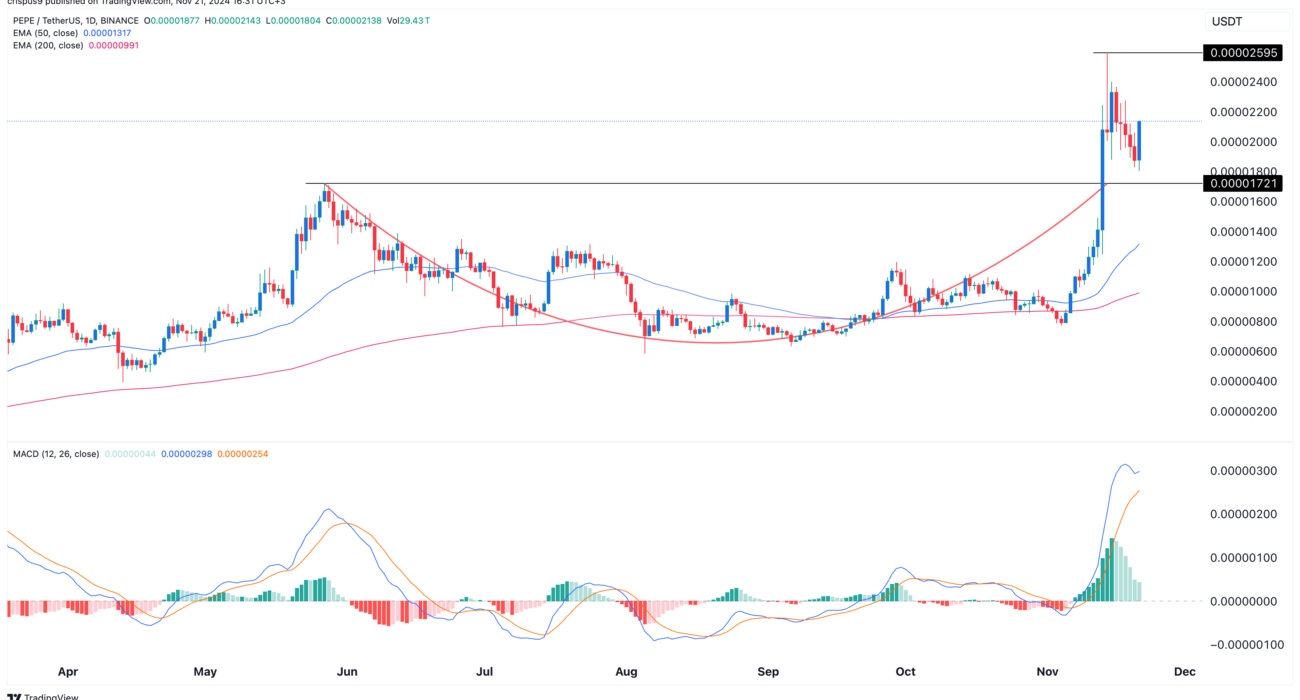
Task: Click the low price L0.00001804
Action: 295,20
